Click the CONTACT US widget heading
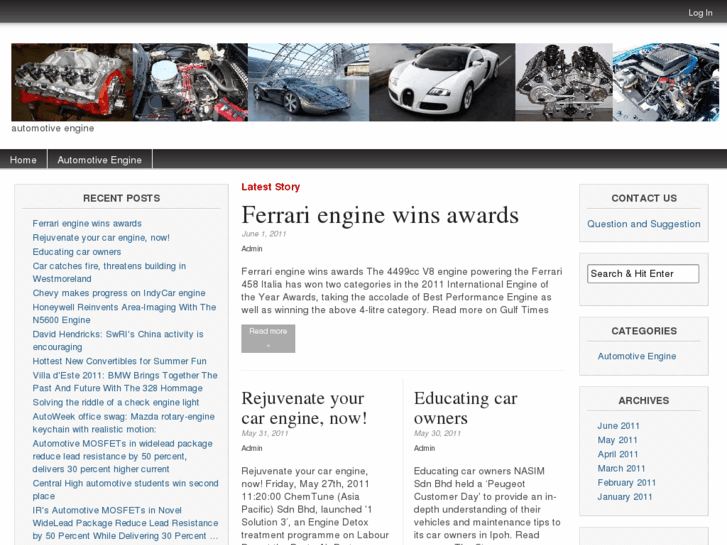 tap(644, 198)
